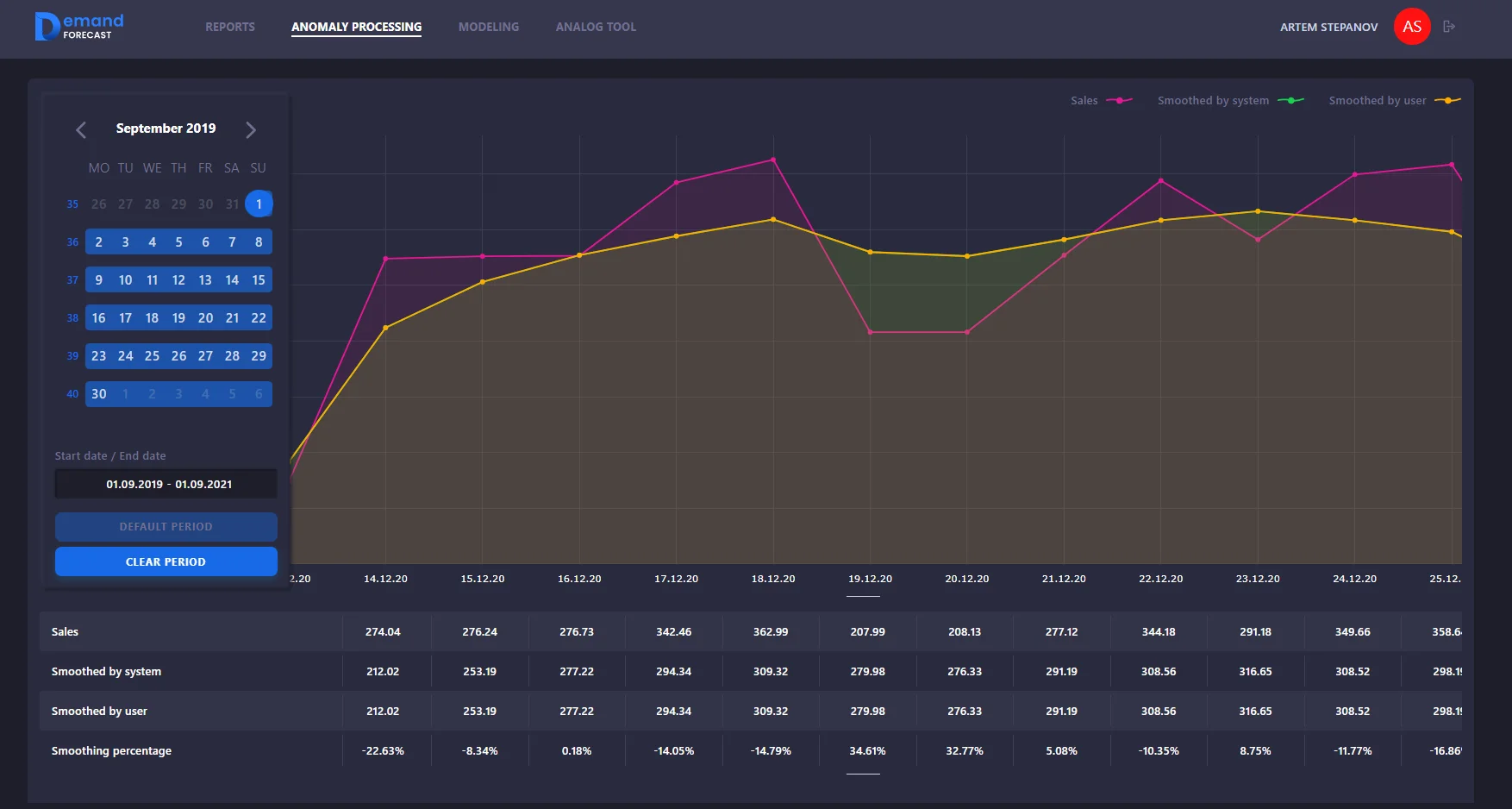
Task: Select the 34.61% smoothing percentage cell
Action: (867, 751)
